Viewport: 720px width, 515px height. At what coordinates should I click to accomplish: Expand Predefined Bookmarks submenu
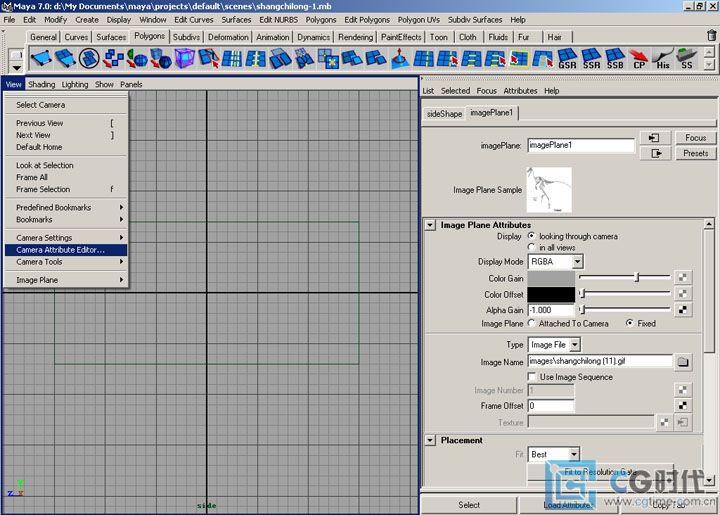point(66,207)
